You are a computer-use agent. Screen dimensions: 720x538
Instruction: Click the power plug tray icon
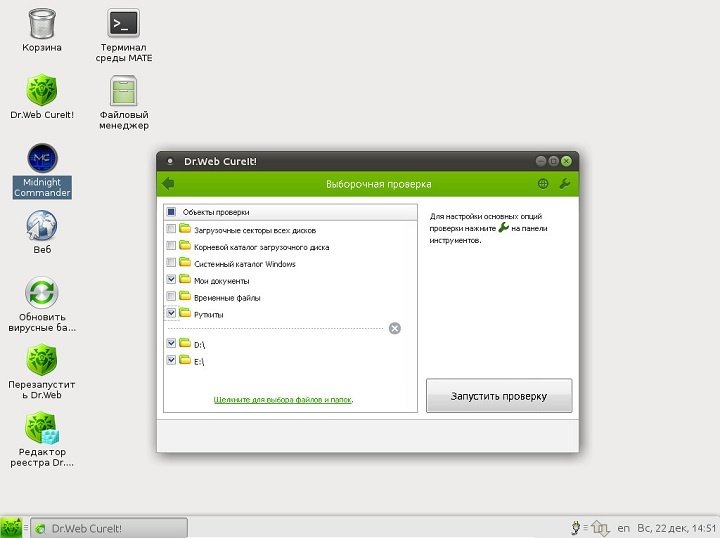[576, 528]
